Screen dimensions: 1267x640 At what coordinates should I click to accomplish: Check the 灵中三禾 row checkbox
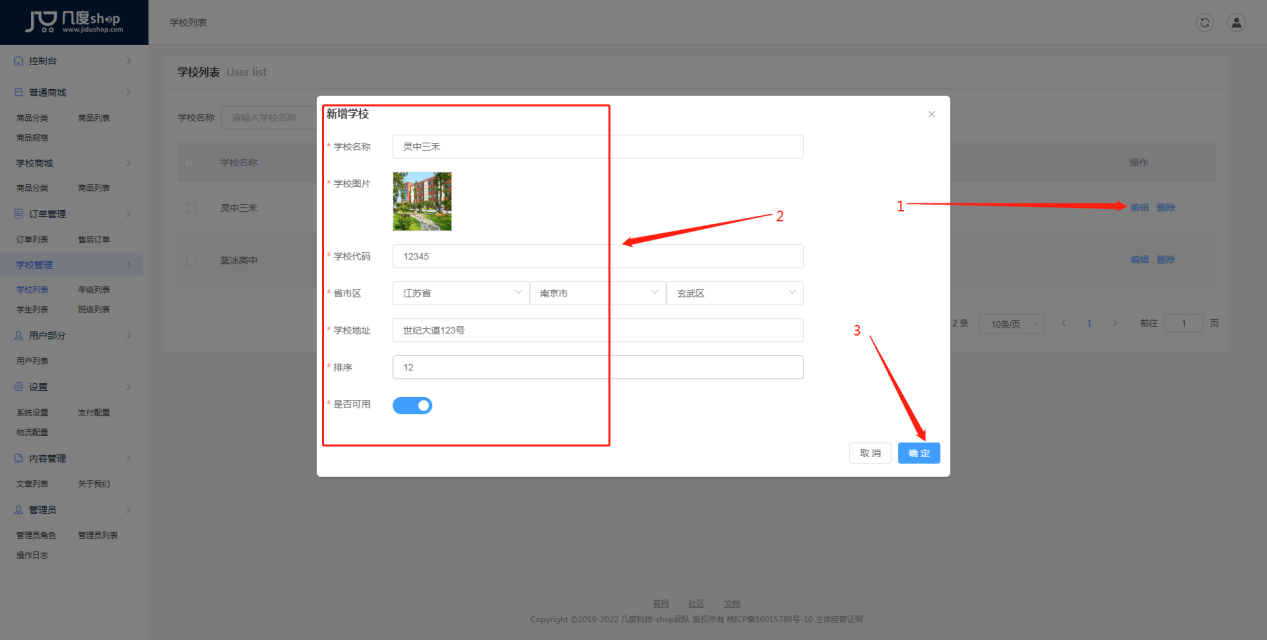[x=190, y=207]
